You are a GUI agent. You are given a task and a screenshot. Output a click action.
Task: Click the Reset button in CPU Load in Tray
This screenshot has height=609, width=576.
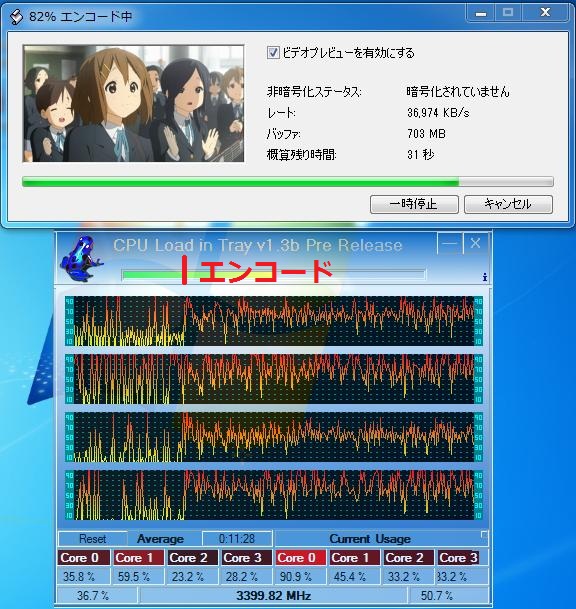92,539
